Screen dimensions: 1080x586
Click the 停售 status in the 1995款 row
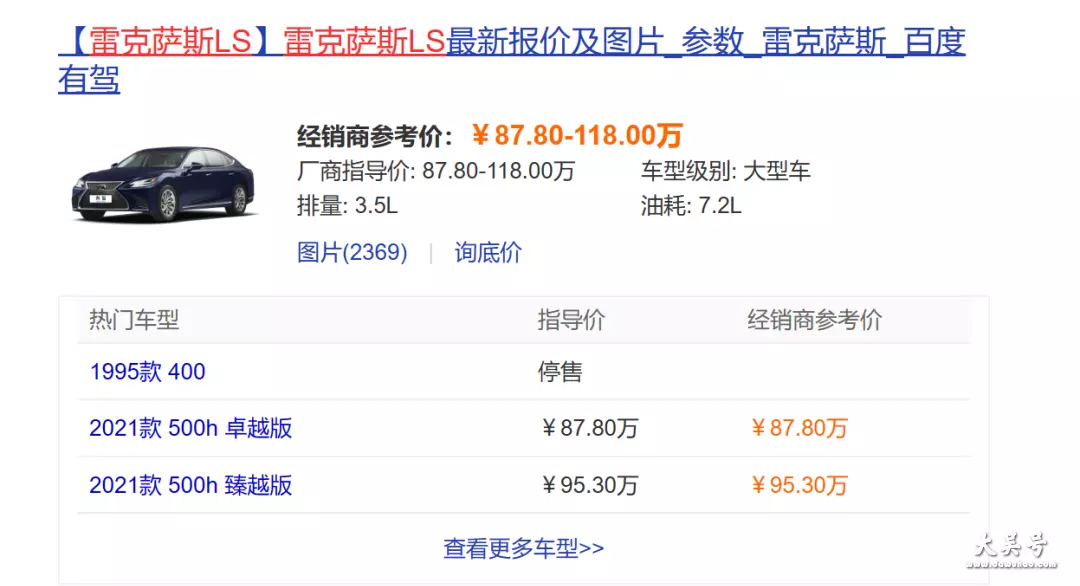click(560, 372)
